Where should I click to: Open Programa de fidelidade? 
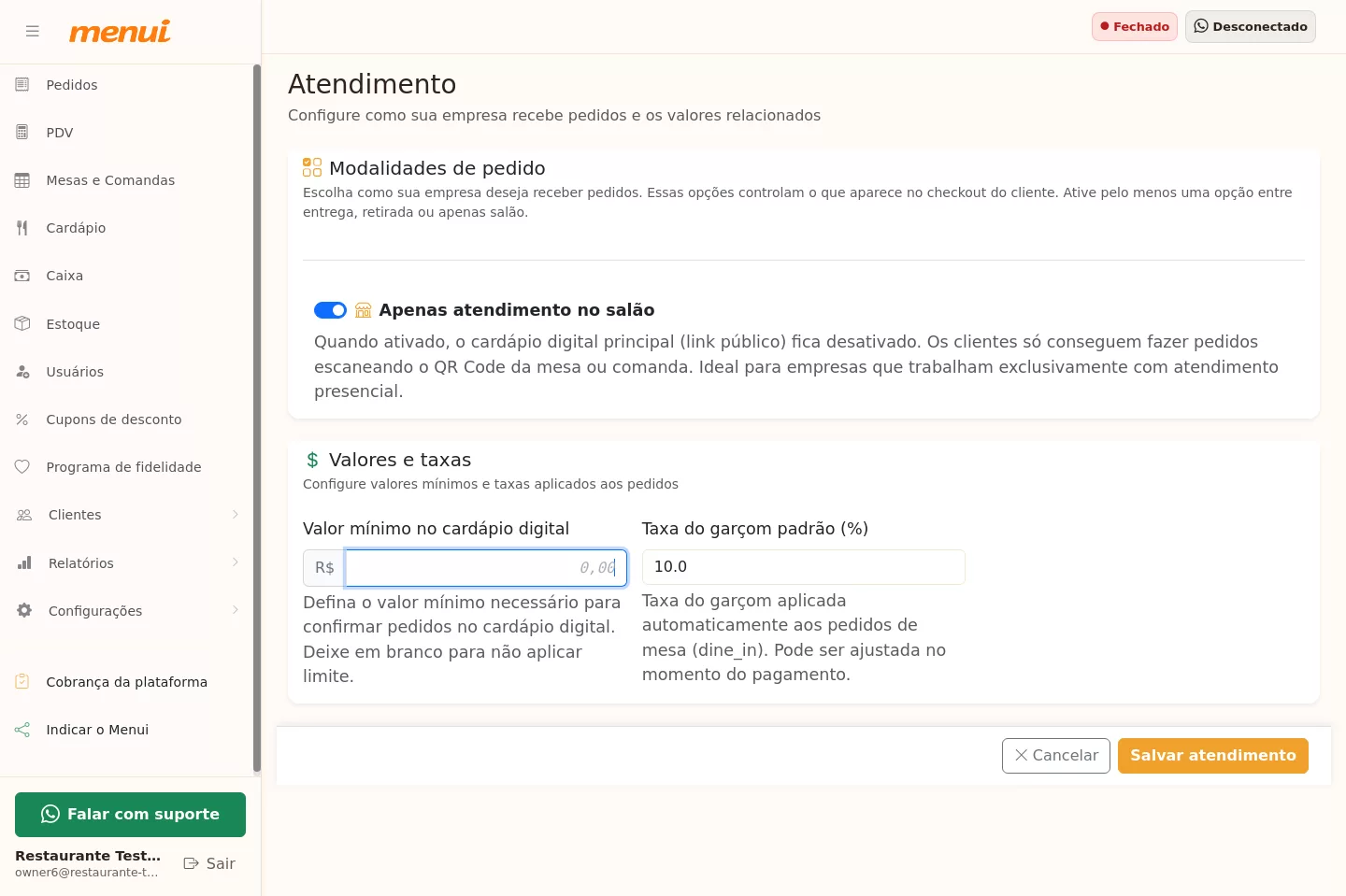[x=127, y=467]
